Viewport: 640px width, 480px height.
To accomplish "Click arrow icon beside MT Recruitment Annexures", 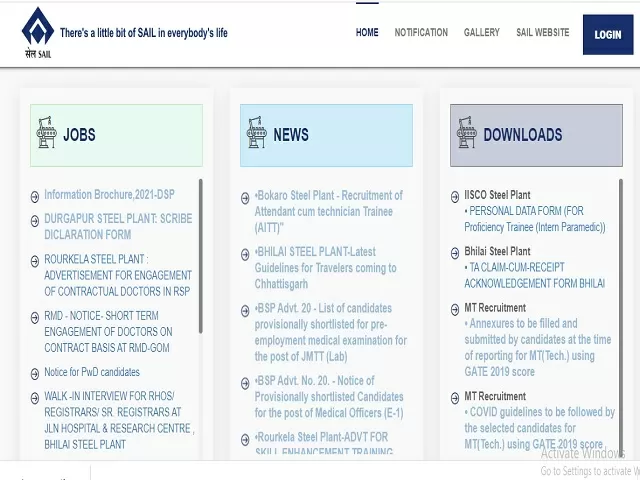I will (x=455, y=309).
